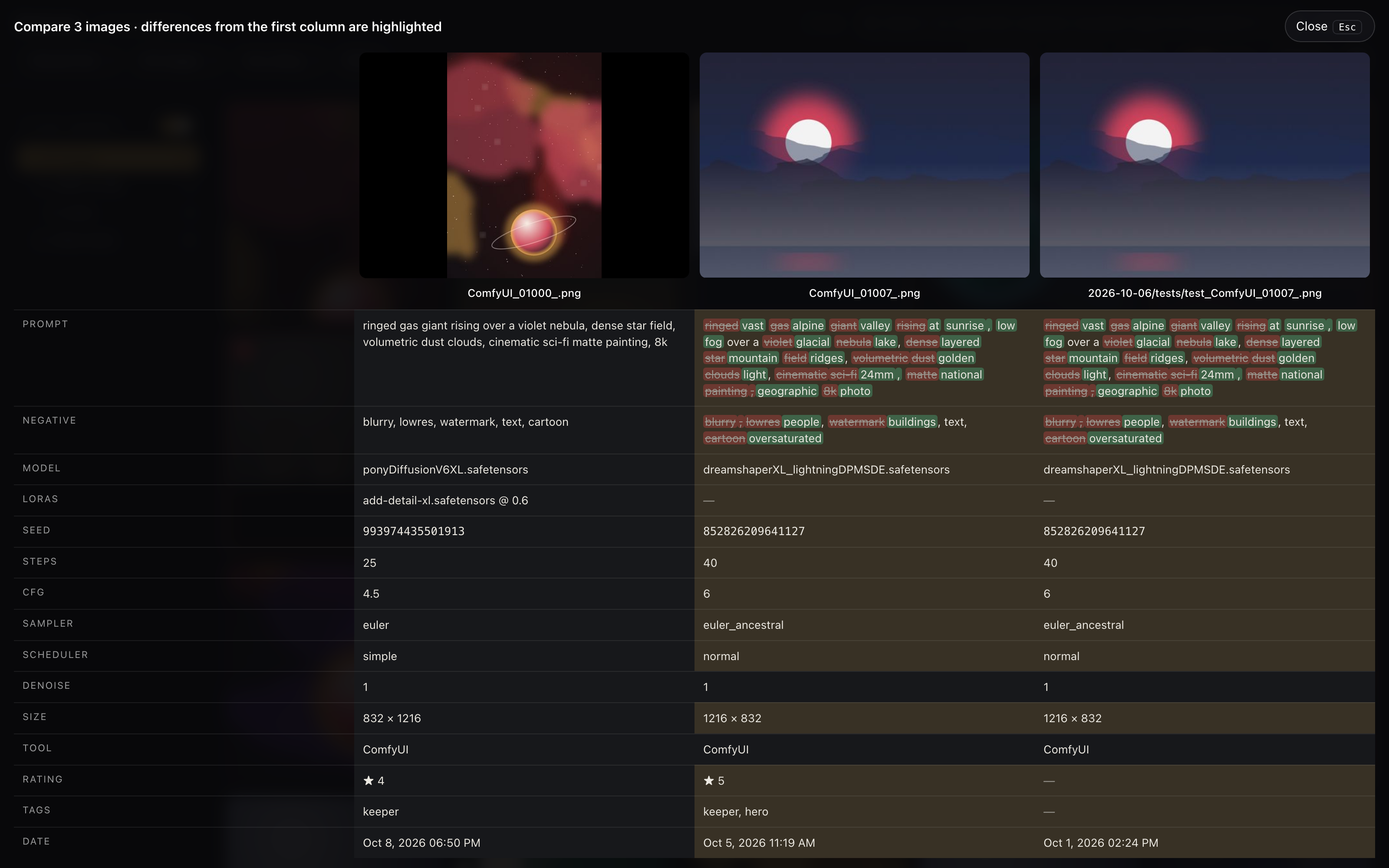Click the PROMPT row label
This screenshot has height=868, width=1389.
45,324
